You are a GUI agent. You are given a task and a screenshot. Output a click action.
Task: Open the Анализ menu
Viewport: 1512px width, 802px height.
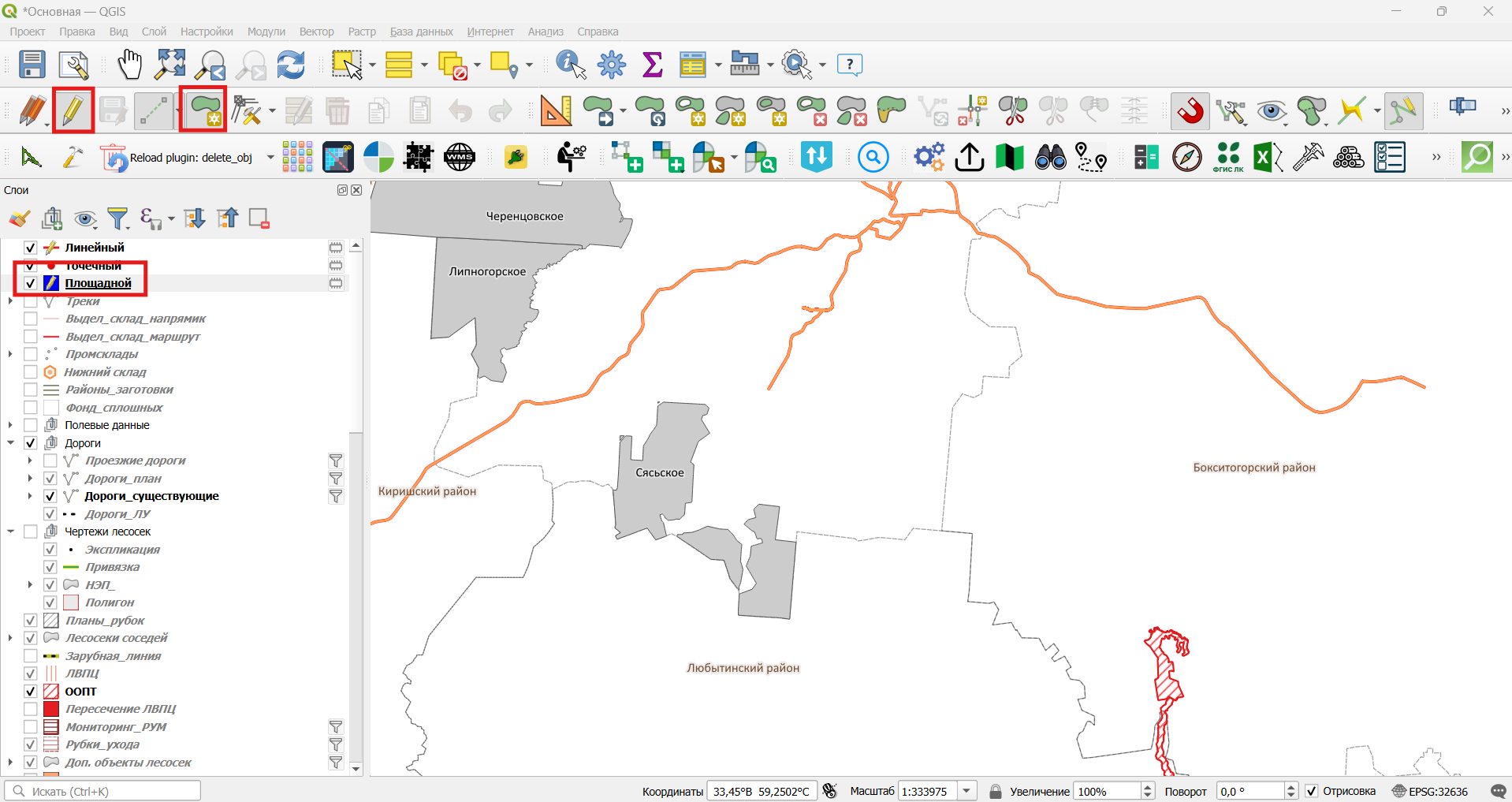pos(546,32)
